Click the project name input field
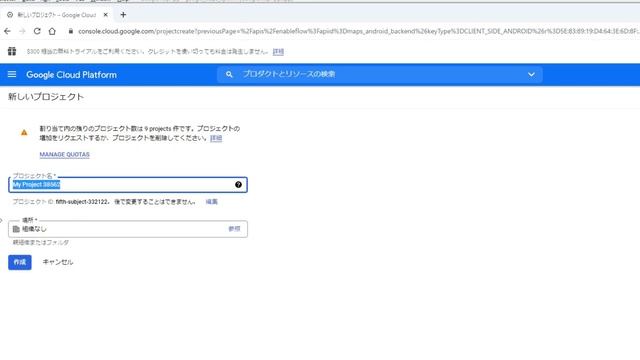640x360 pixels. tap(128, 185)
